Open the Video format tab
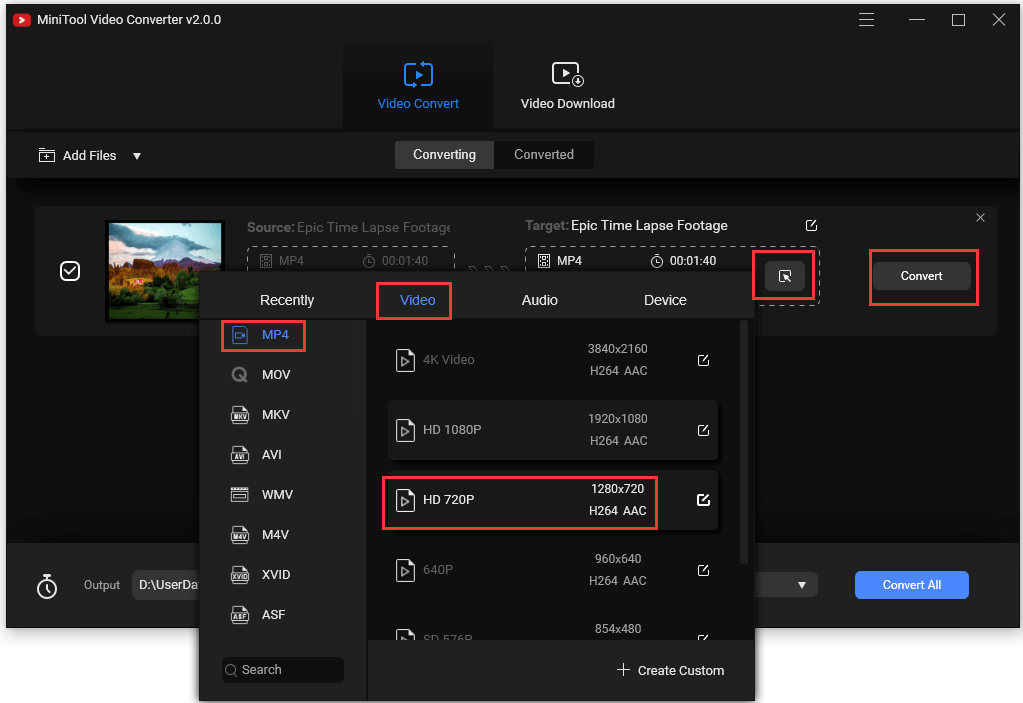 click(417, 300)
